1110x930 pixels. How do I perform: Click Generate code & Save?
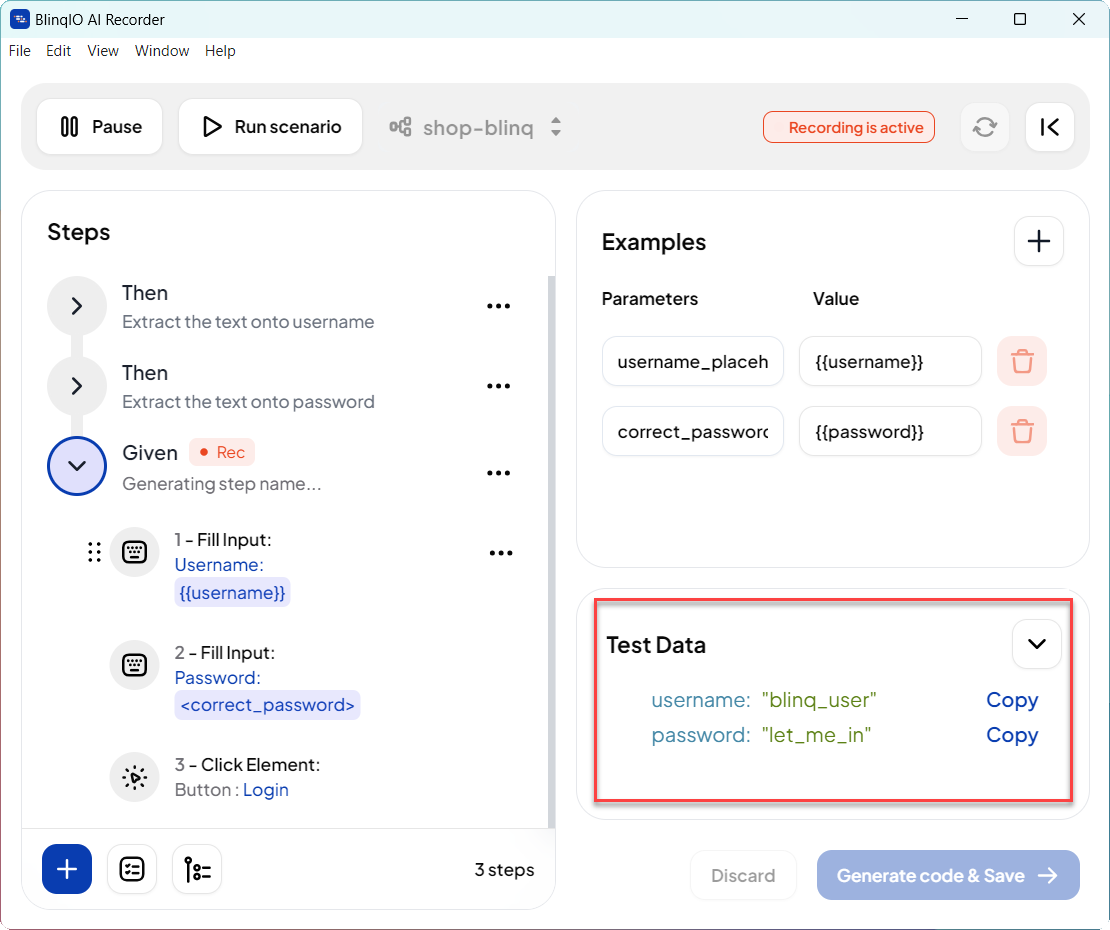tap(948, 876)
